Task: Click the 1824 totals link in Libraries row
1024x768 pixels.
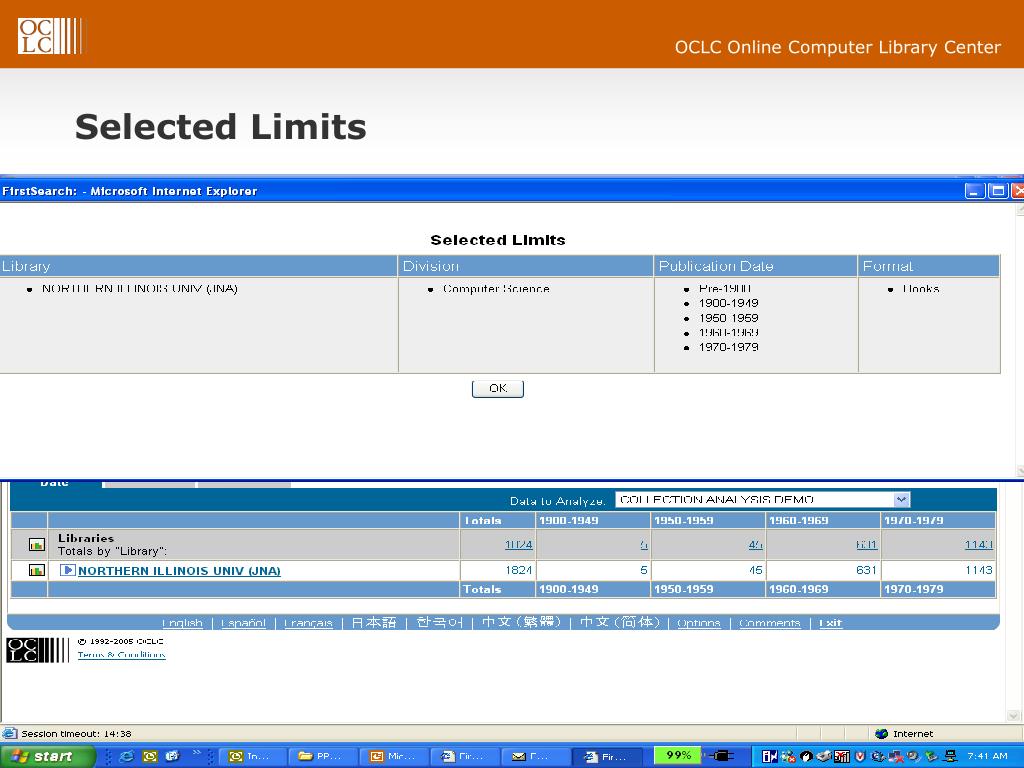Action: 519,545
